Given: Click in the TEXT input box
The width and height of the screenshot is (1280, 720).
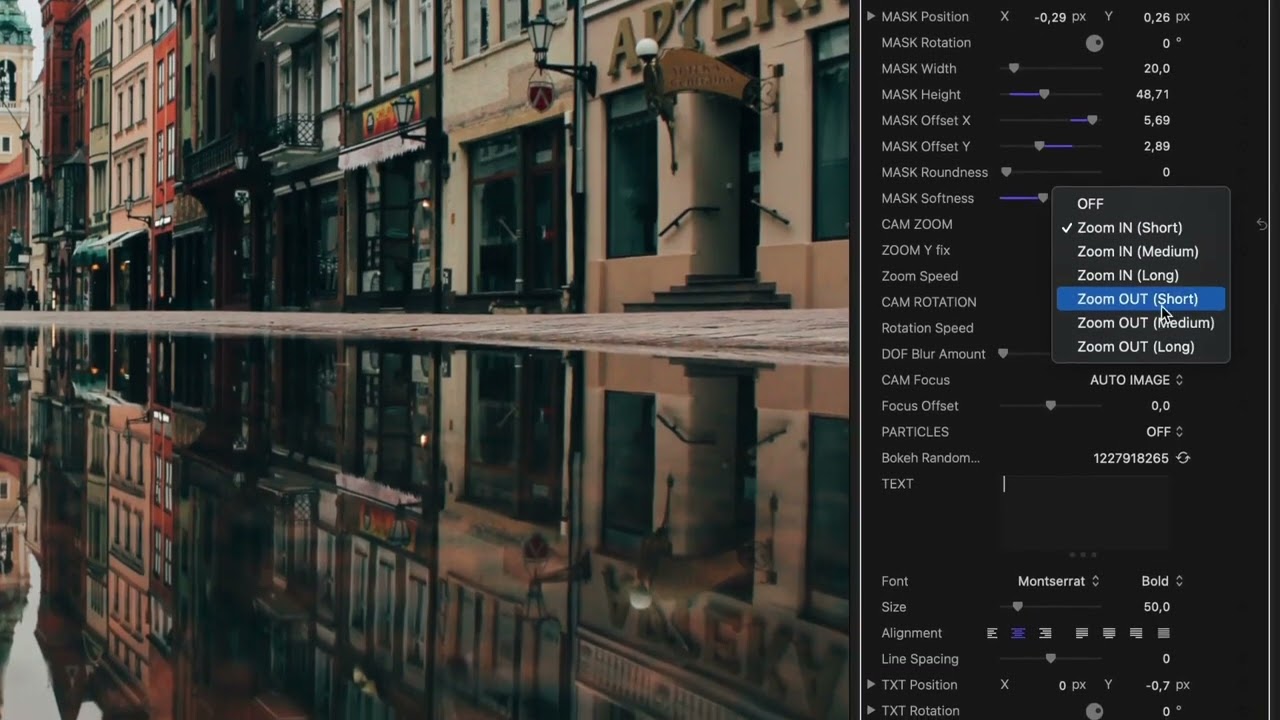Looking at the screenshot, I should [x=1084, y=511].
